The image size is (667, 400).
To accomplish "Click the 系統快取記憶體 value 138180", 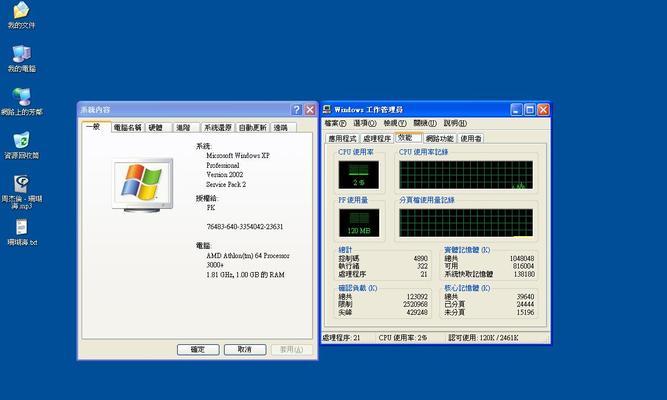I will [x=523, y=274].
